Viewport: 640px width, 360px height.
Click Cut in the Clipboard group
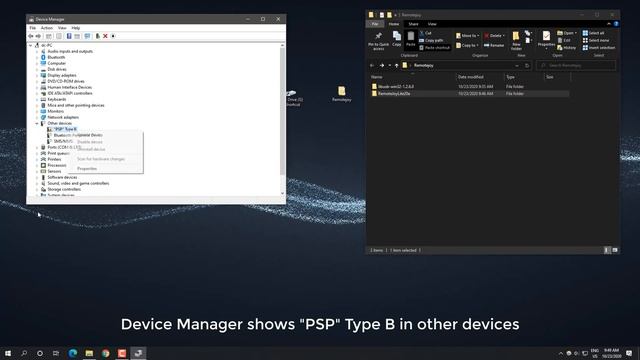[425, 33]
